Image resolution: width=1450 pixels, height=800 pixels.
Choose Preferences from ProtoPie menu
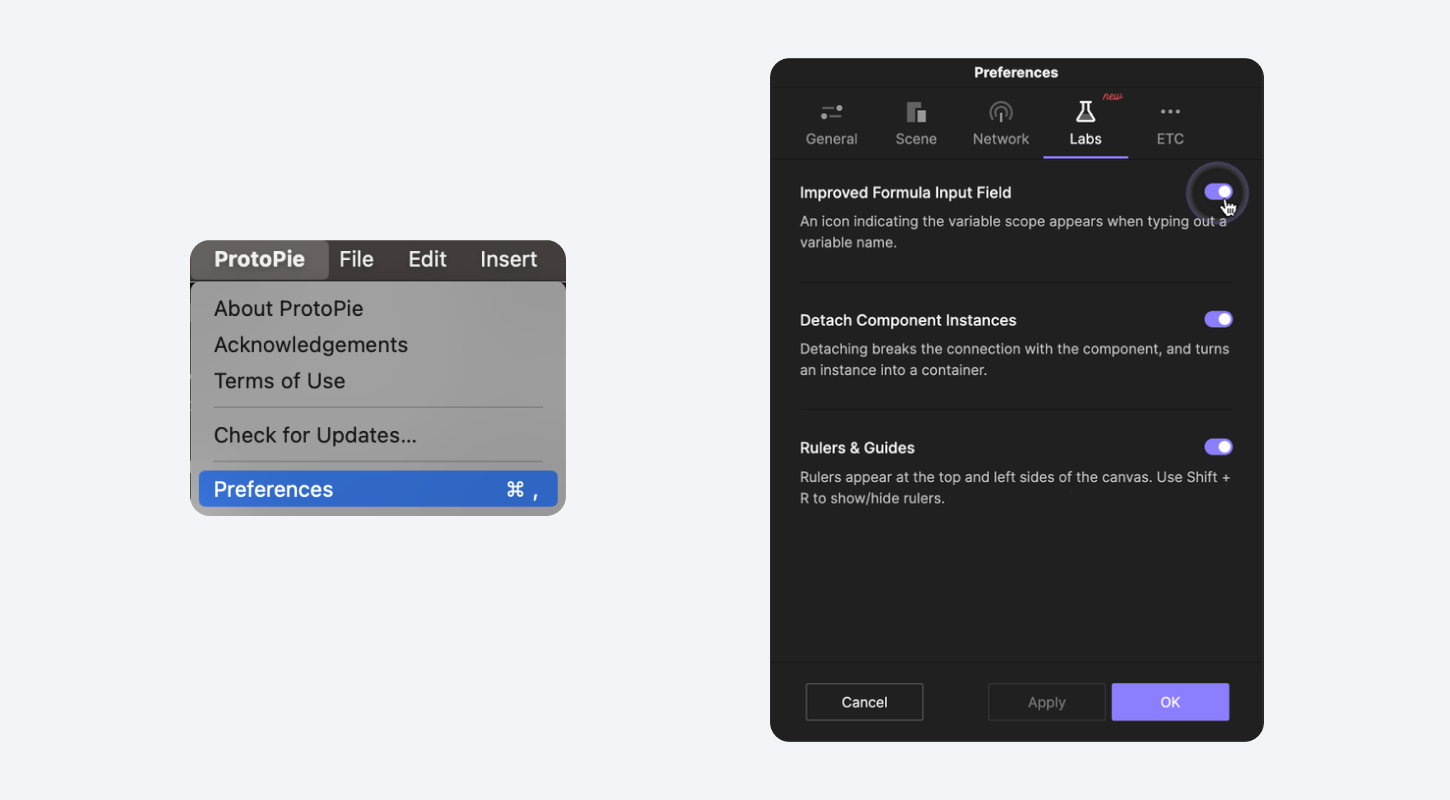click(x=378, y=489)
